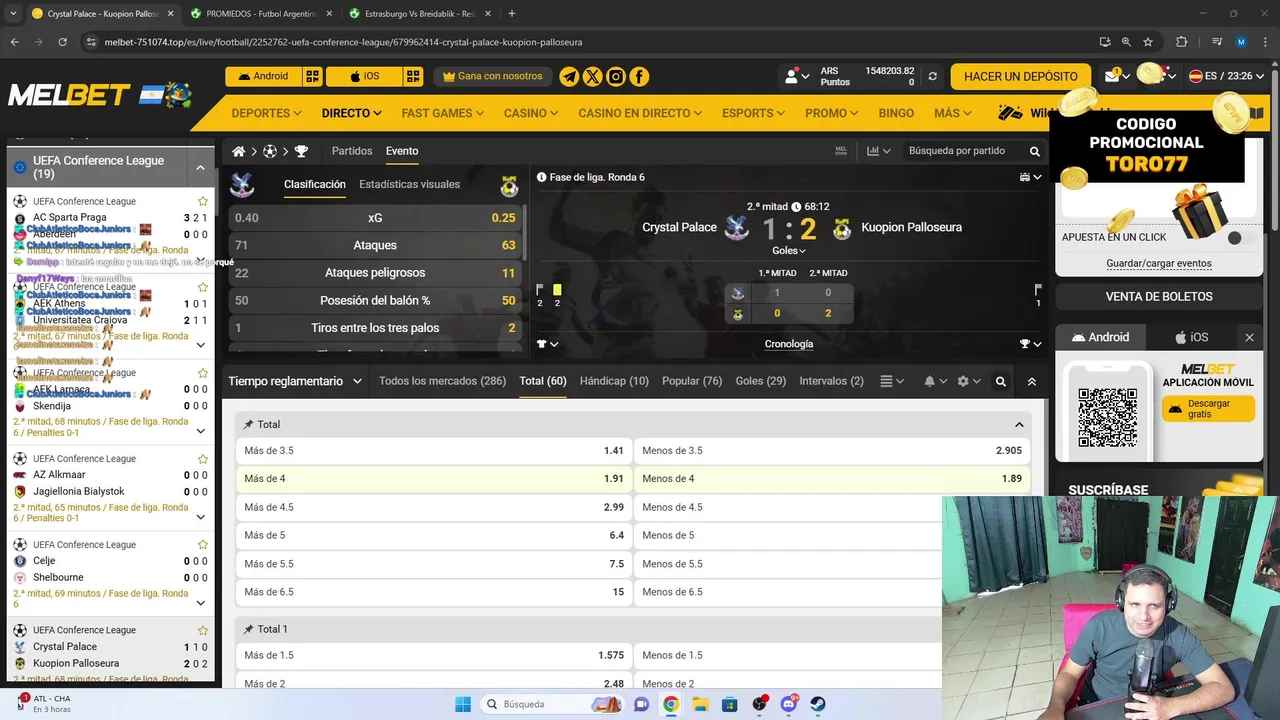The height and width of the screenshot is (720, 1280).
Task: Expand the Deportes menu dropdown
Action: 266,113
